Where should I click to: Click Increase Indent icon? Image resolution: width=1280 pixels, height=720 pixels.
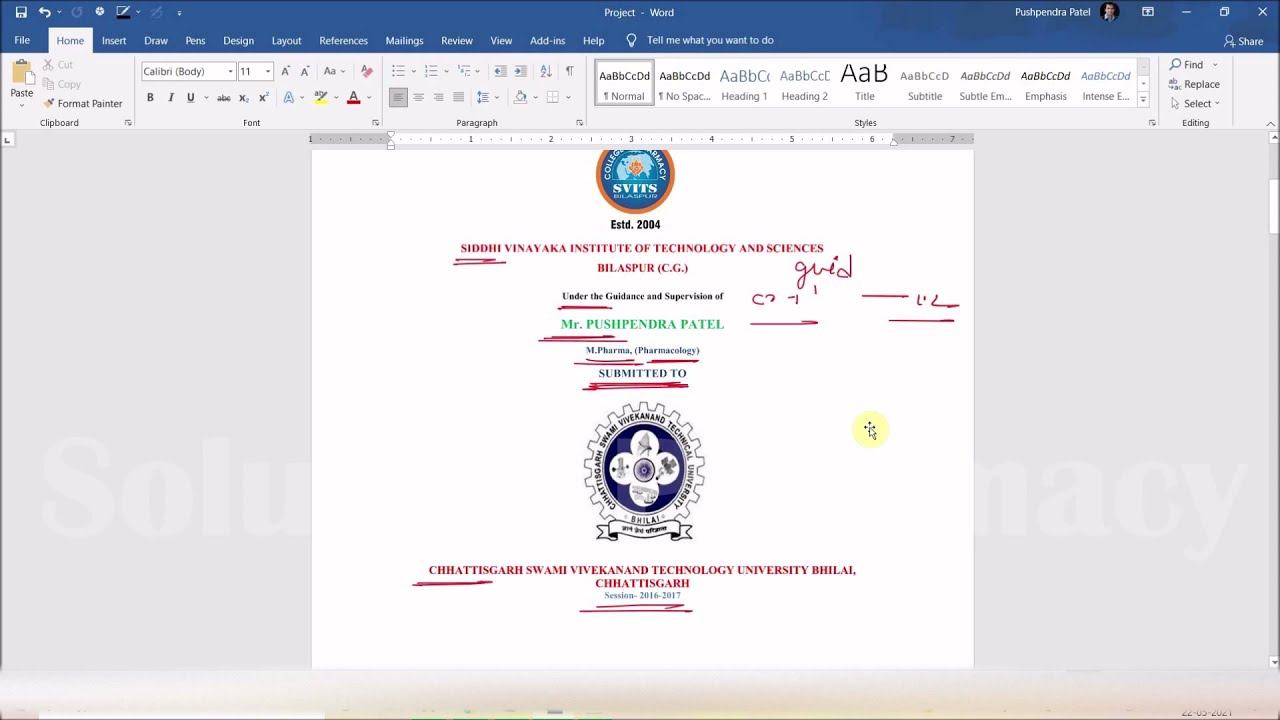coord(520,71)
